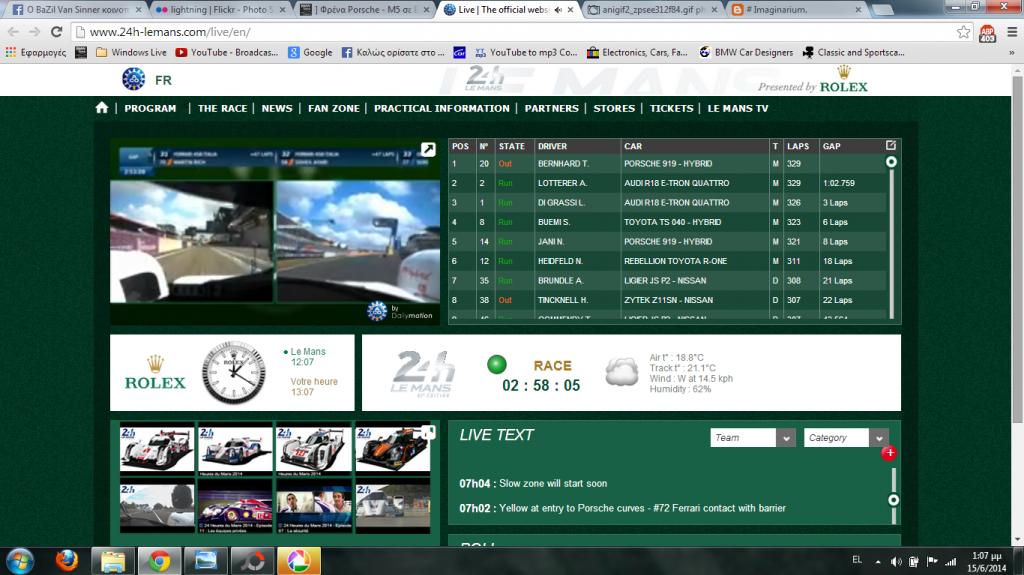Open the Team dropdown filter
This screenshot has width=1024, height=575.
(752, 438)
